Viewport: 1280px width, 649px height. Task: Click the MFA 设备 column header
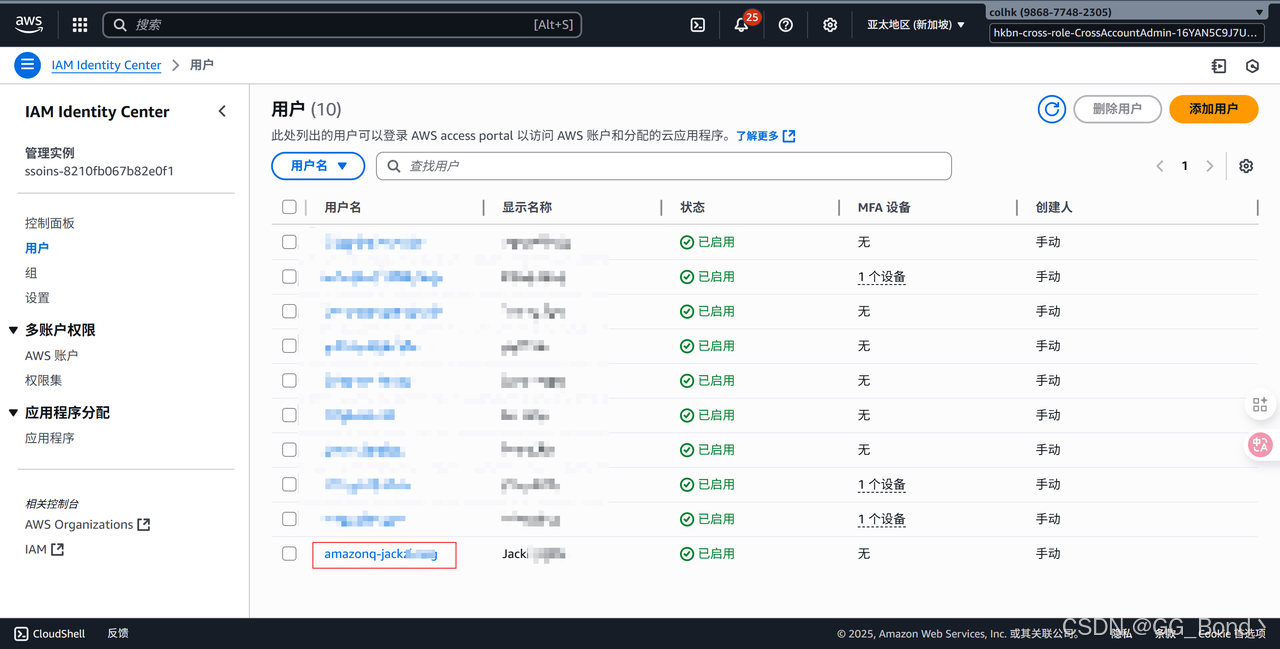coord(884,208)
